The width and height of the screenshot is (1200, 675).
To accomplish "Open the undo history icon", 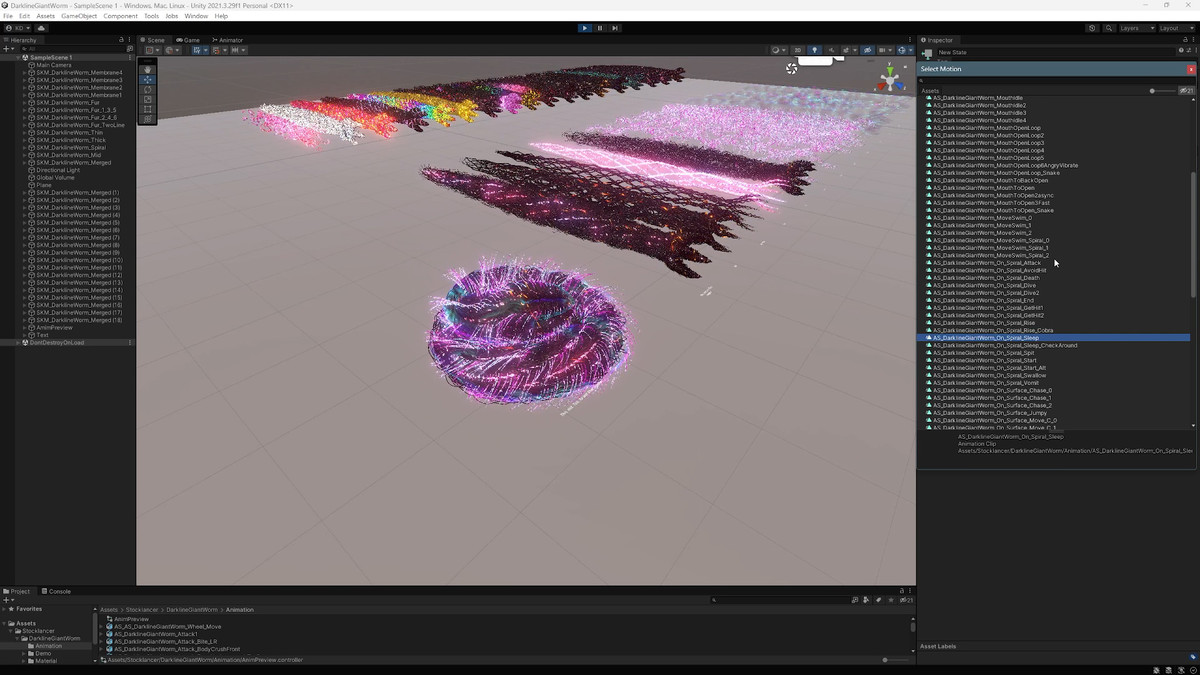I will point(1092,28).
